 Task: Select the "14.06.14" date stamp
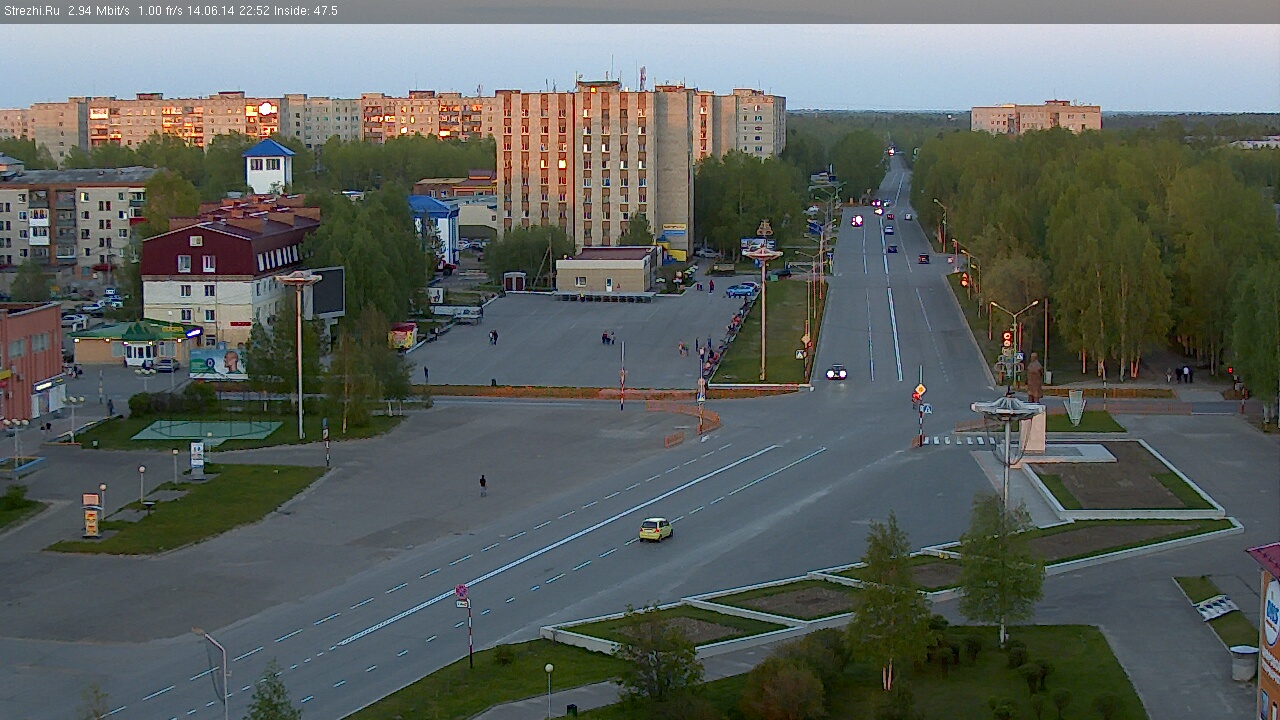pos(211,11)
